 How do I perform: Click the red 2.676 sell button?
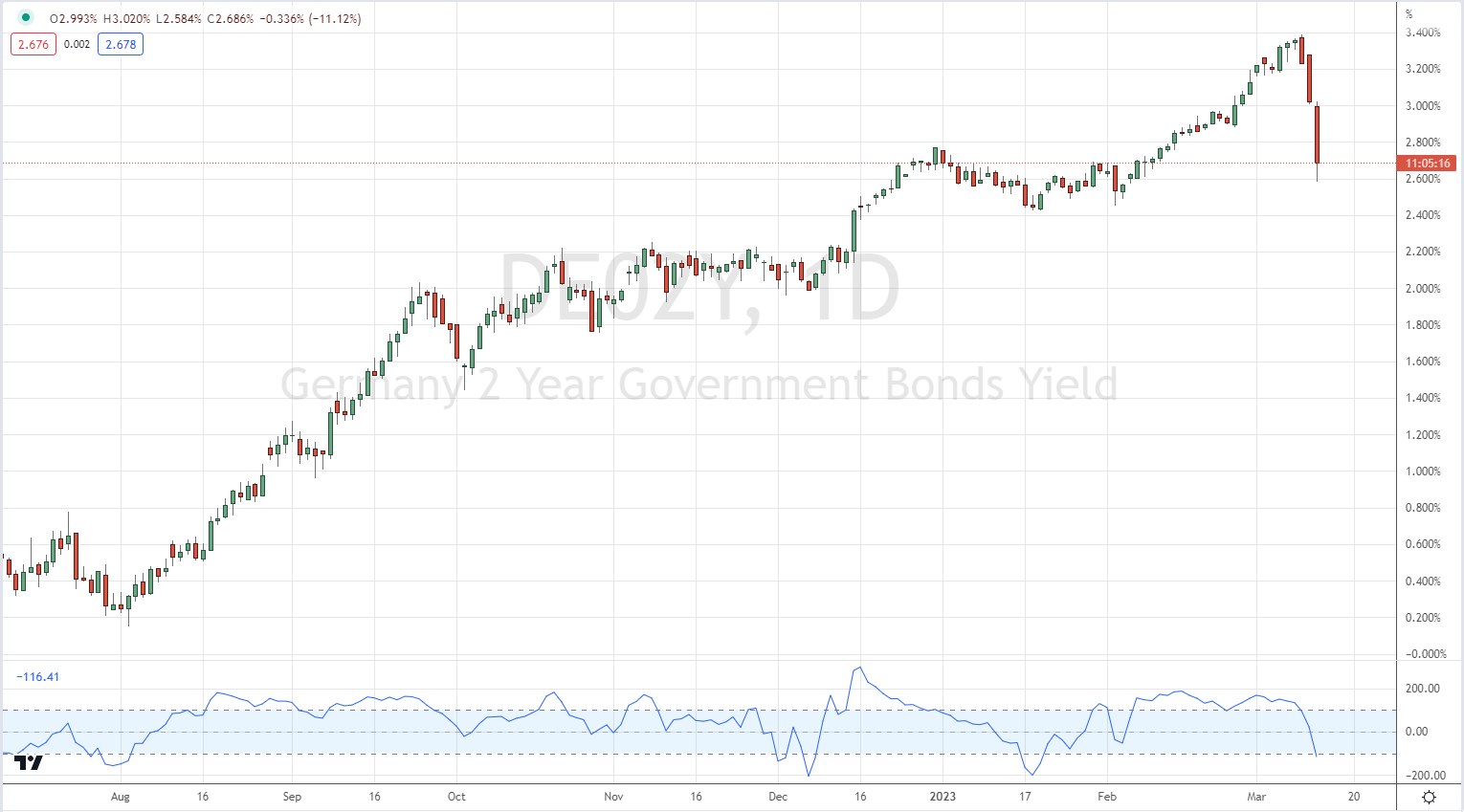(33, 44)
